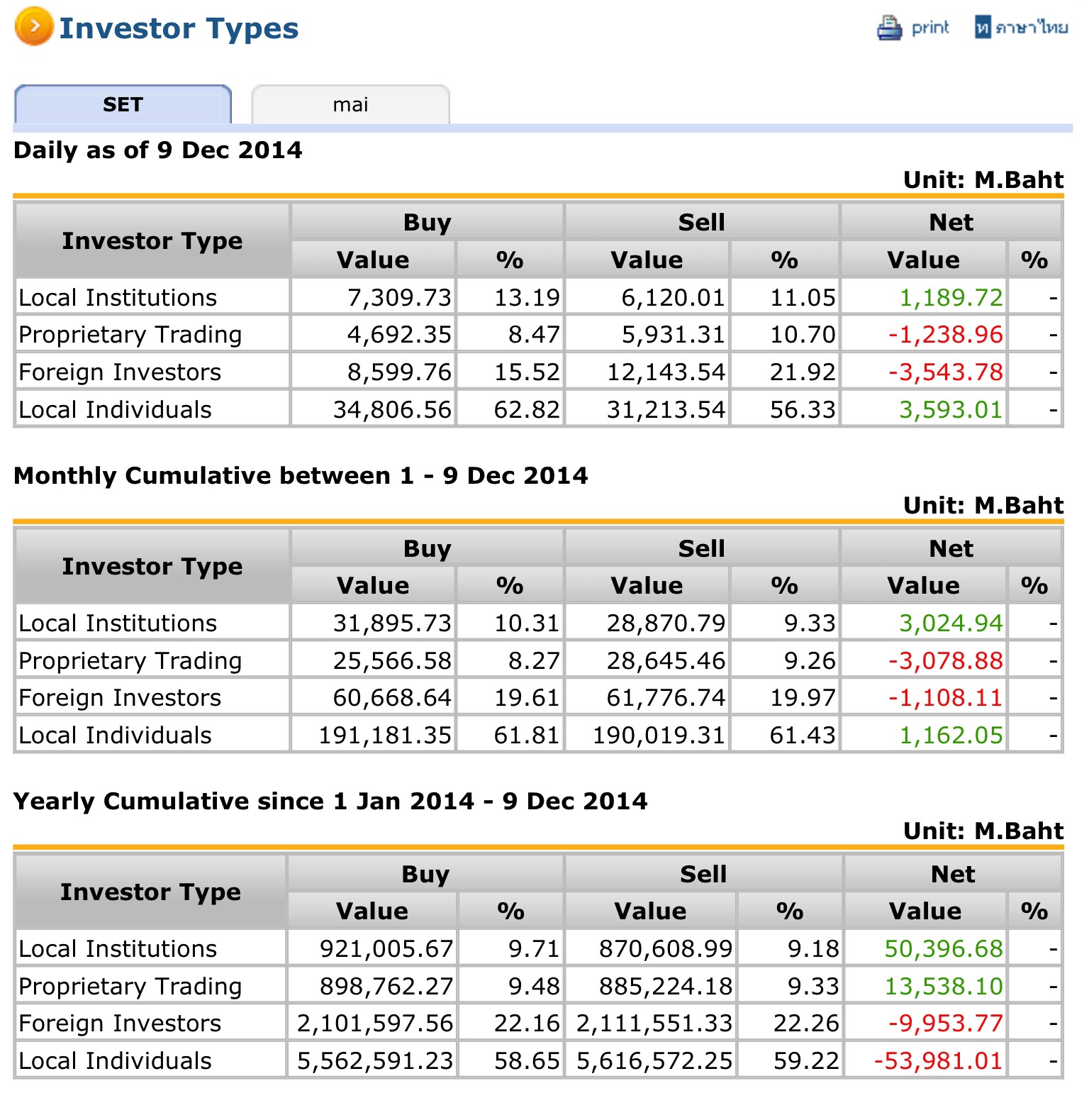Click the Thai language flag icon
The height and width of the screenshot is (1120, 1089).
tap(982, 28)
